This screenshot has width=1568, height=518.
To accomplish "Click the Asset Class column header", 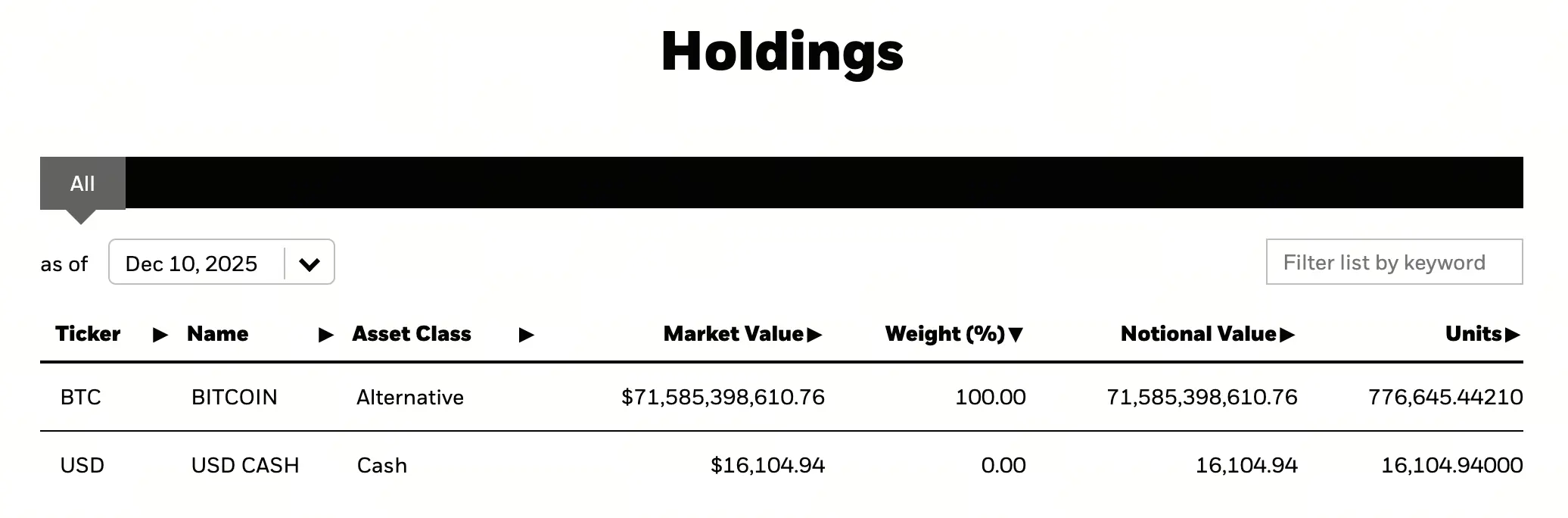I will [412, 334].
